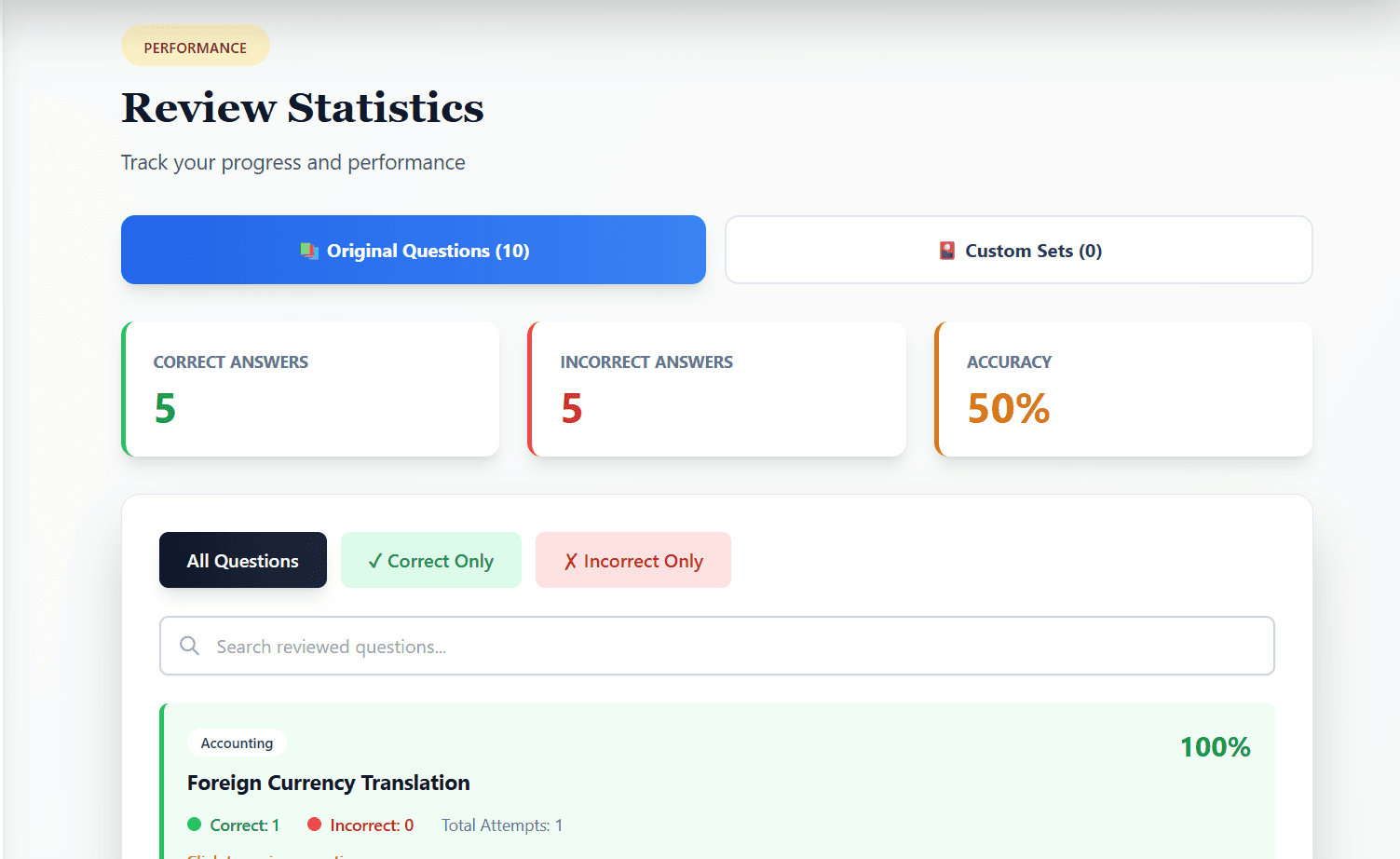Image resolution: width=1400 pixels, height=859 pixels.
Task: Click the bookmark icon on Custom Sets
Action: point(946,250)
